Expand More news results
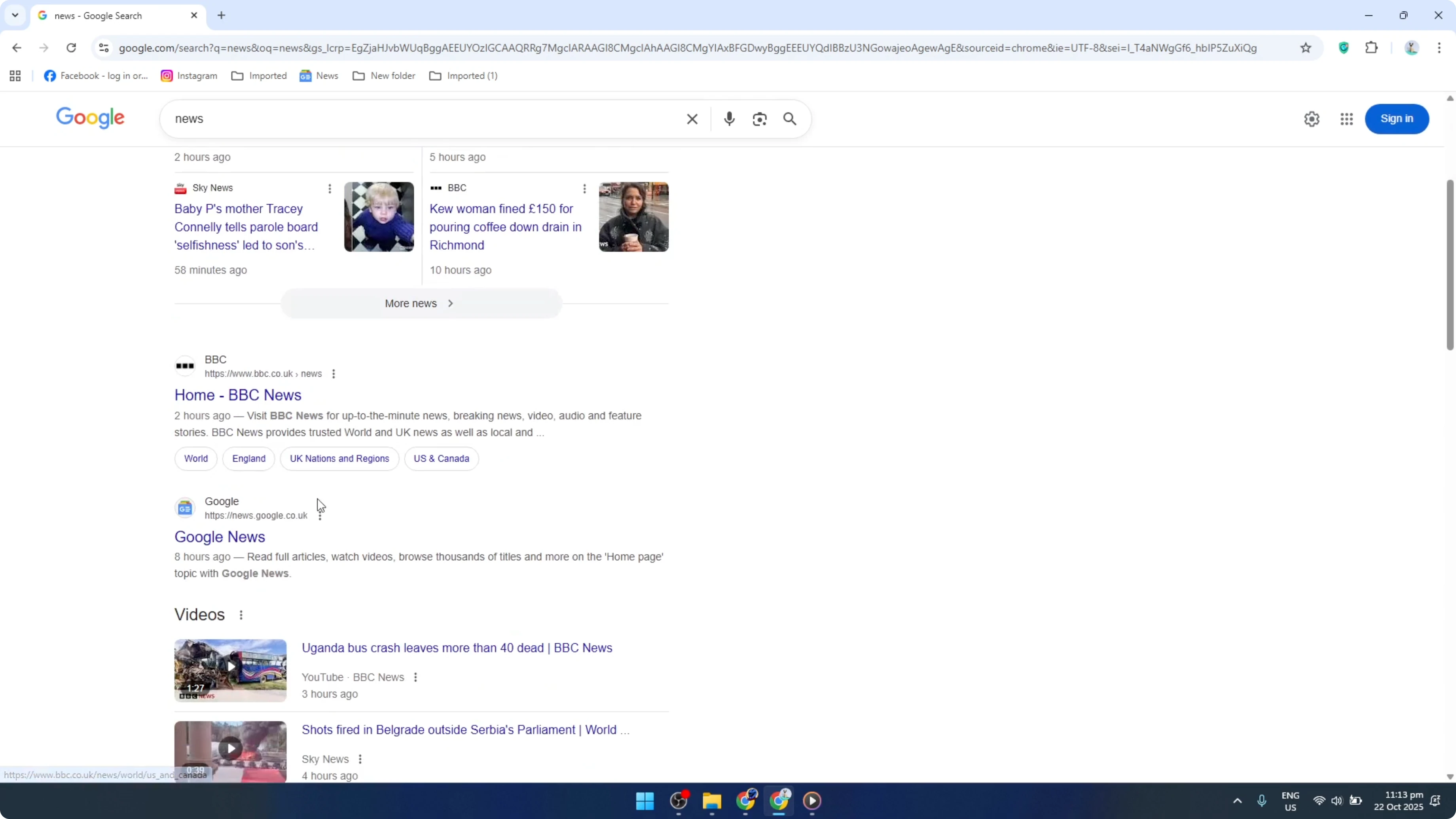The height and width of the screenshot is (819, 1456). pyautogui.click(x=421, y=303)
